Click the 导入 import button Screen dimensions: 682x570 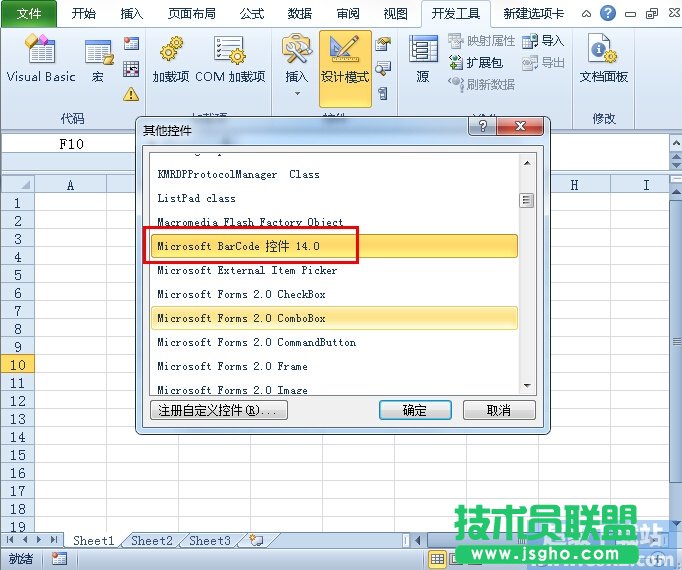(x=543, y=41)
